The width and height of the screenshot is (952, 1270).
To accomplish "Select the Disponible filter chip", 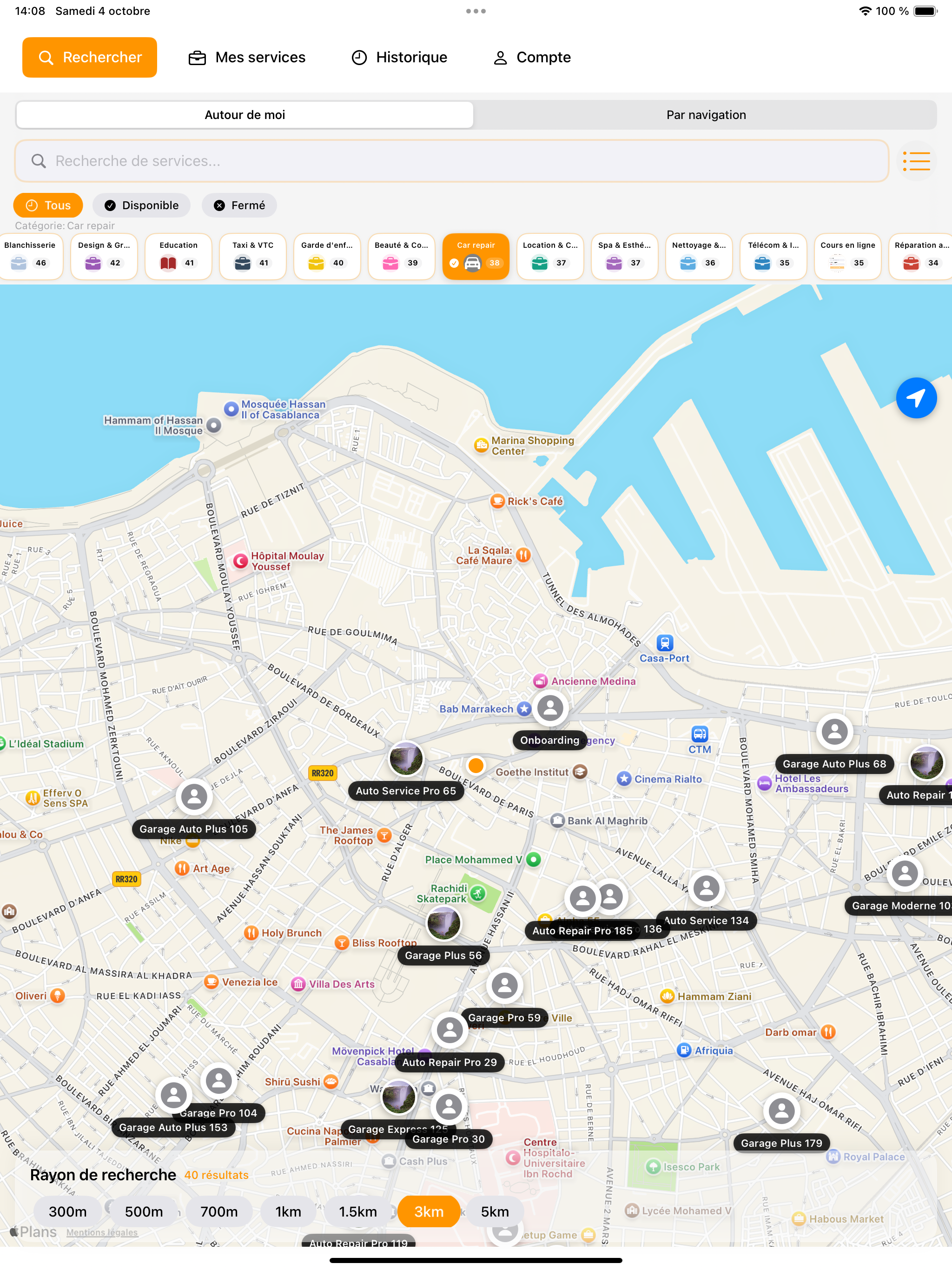I will pyautogui.click(x=141, y=205).
